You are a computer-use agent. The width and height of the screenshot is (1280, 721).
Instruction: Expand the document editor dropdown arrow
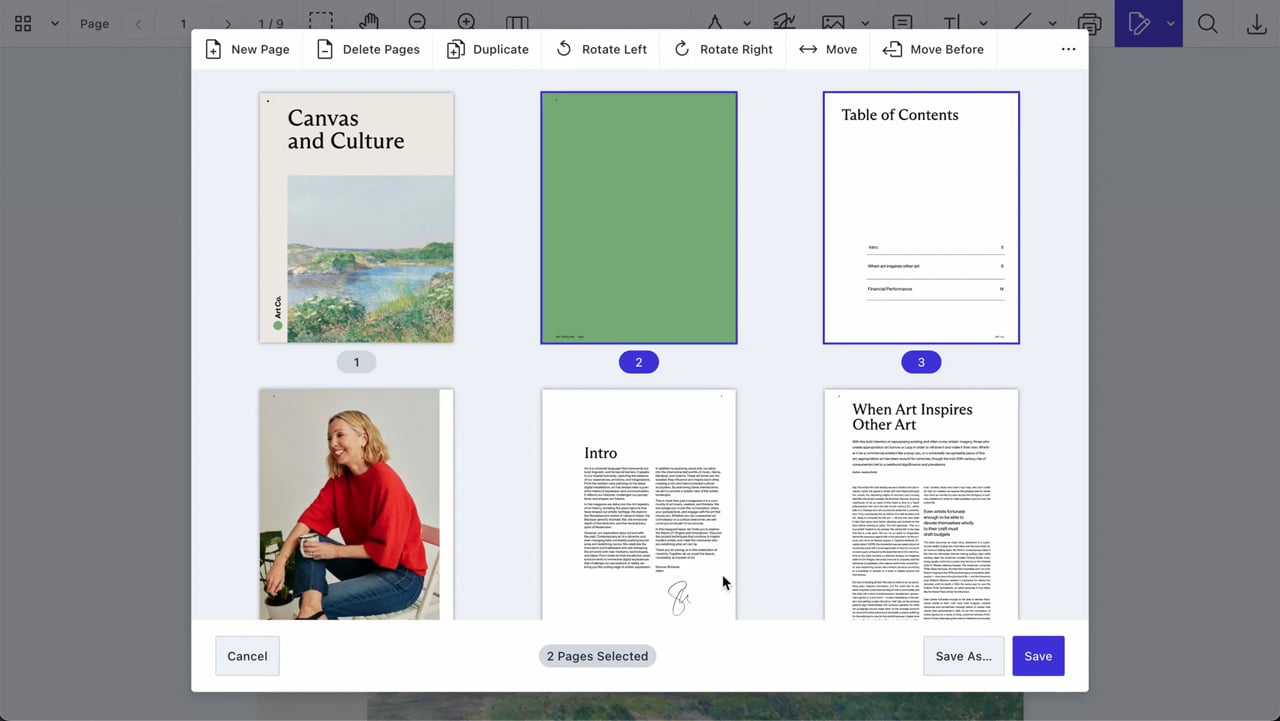click(x=1170, y=23)
